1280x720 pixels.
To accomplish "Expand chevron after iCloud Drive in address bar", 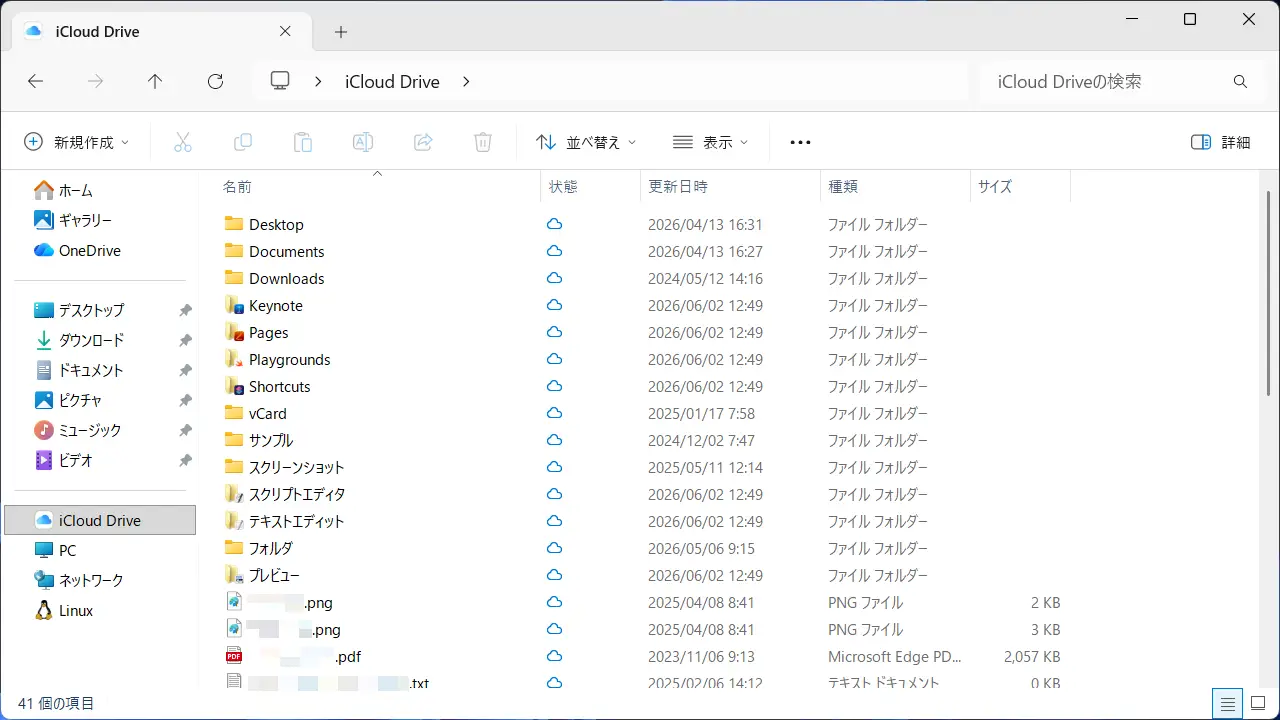I will pos(466,82).
